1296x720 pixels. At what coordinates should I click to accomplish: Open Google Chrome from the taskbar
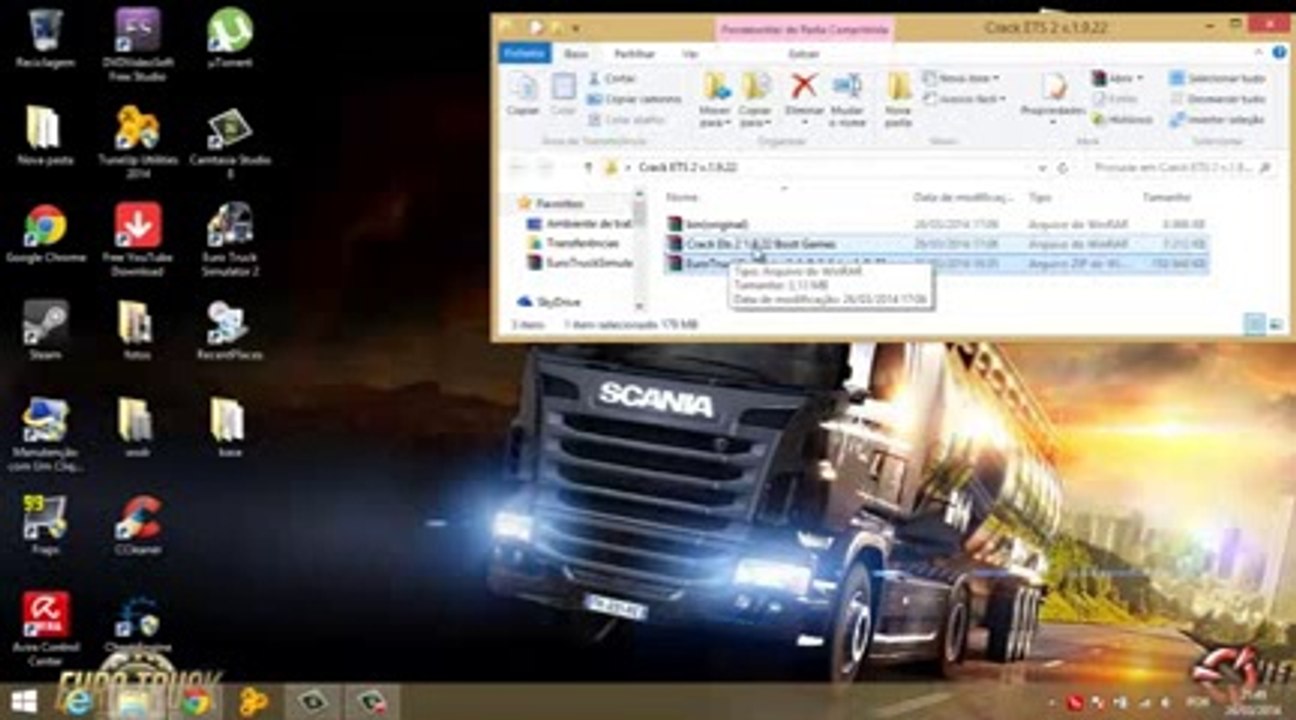[196, 701]
